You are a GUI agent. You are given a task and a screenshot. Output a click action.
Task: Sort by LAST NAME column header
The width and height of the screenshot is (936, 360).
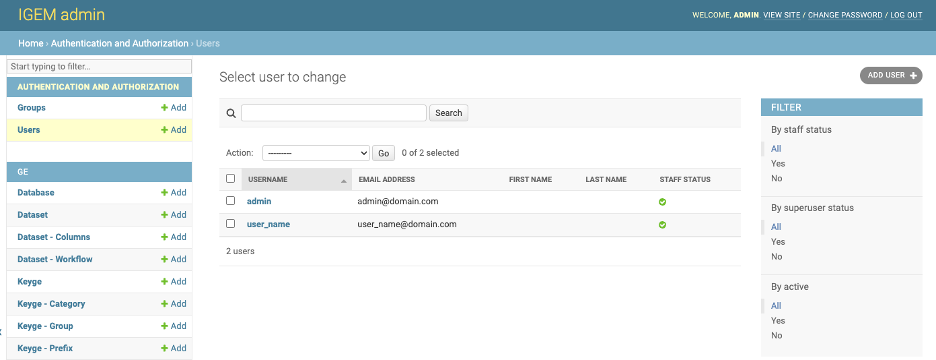(x=606, y=179)
